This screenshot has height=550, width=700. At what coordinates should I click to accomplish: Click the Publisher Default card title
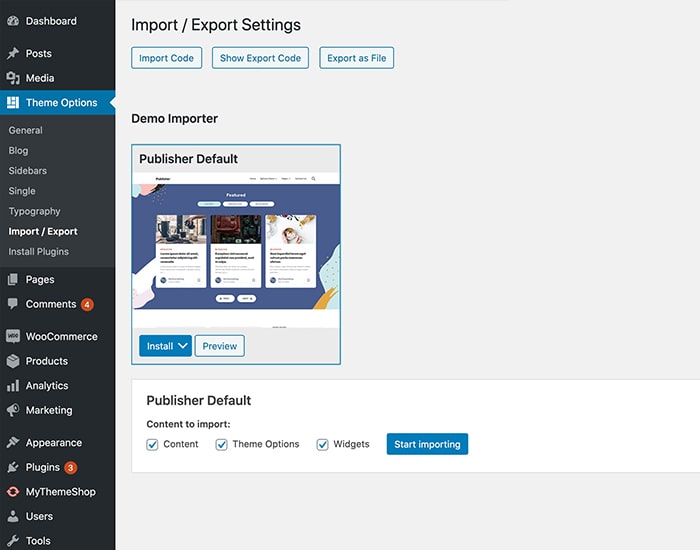pos(188,159)
